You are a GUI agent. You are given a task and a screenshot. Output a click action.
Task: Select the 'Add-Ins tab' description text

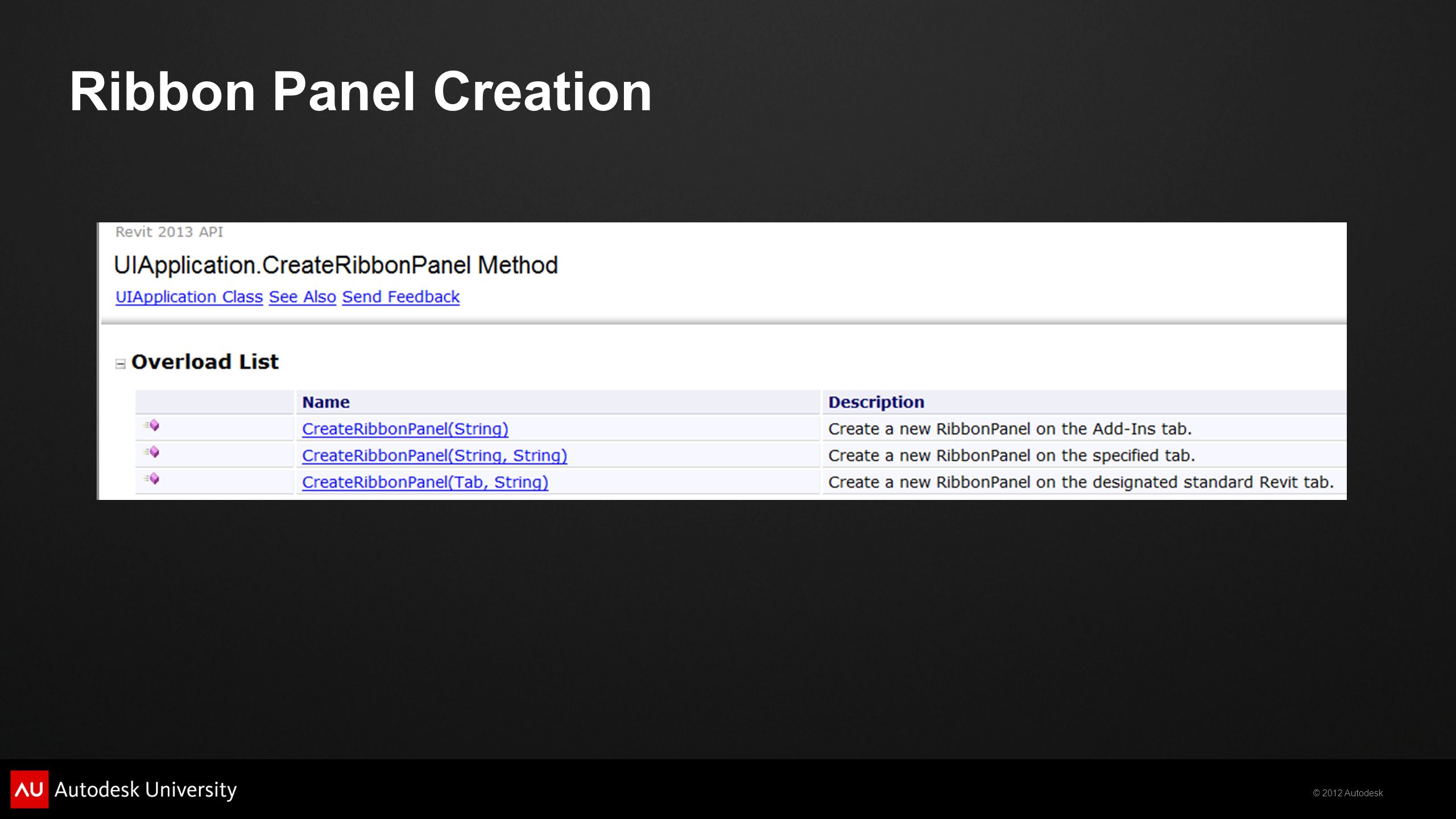coord(1010,429)
